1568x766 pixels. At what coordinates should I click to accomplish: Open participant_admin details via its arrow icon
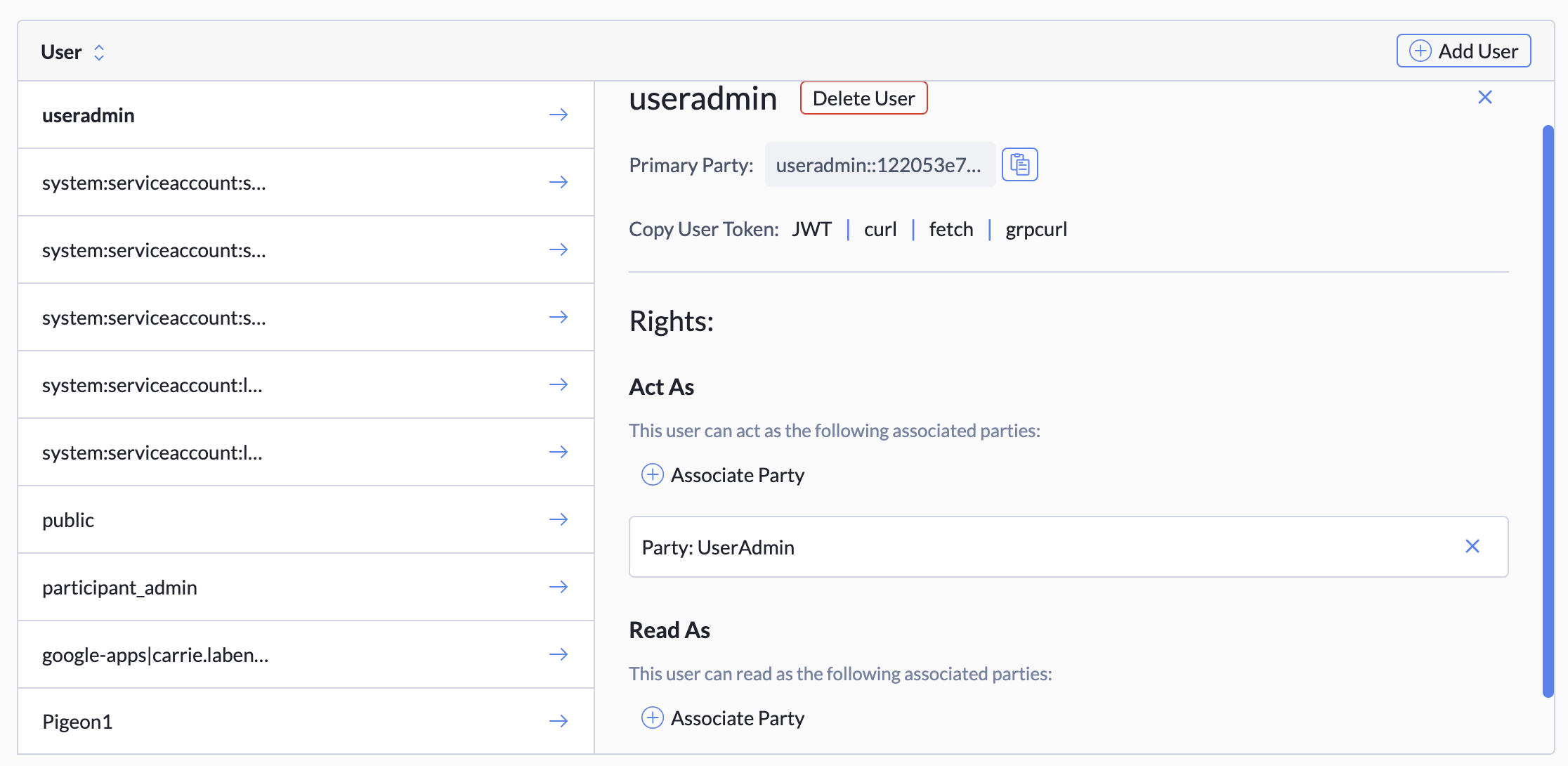[558, 587]
